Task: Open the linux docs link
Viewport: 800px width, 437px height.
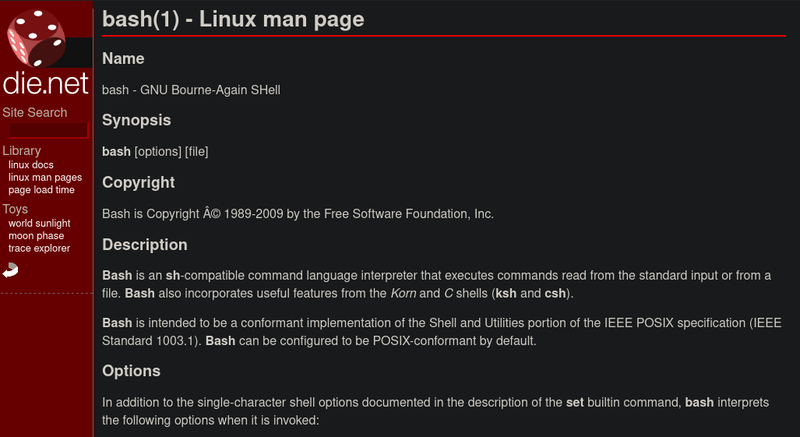Action: (31, 165)
